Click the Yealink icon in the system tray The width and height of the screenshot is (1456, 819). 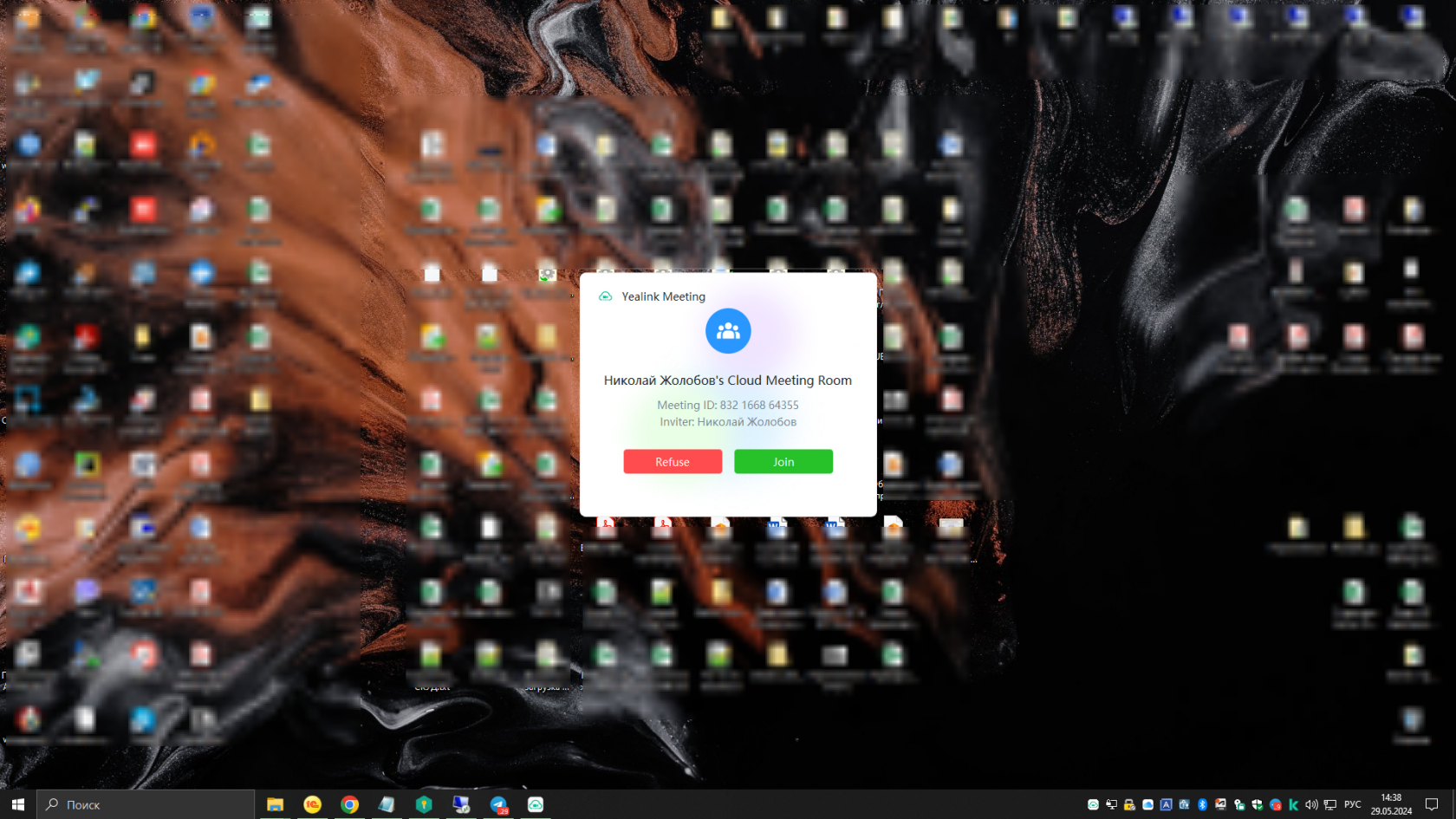(1093, 804)
